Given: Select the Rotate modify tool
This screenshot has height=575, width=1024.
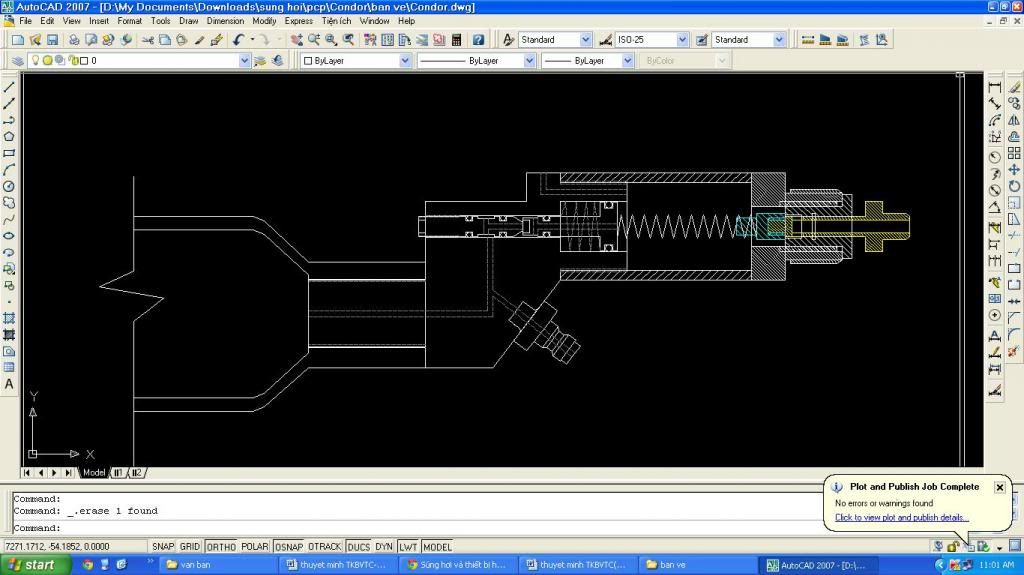Looking at the screenshot, I should click(x=1014, y=186).
